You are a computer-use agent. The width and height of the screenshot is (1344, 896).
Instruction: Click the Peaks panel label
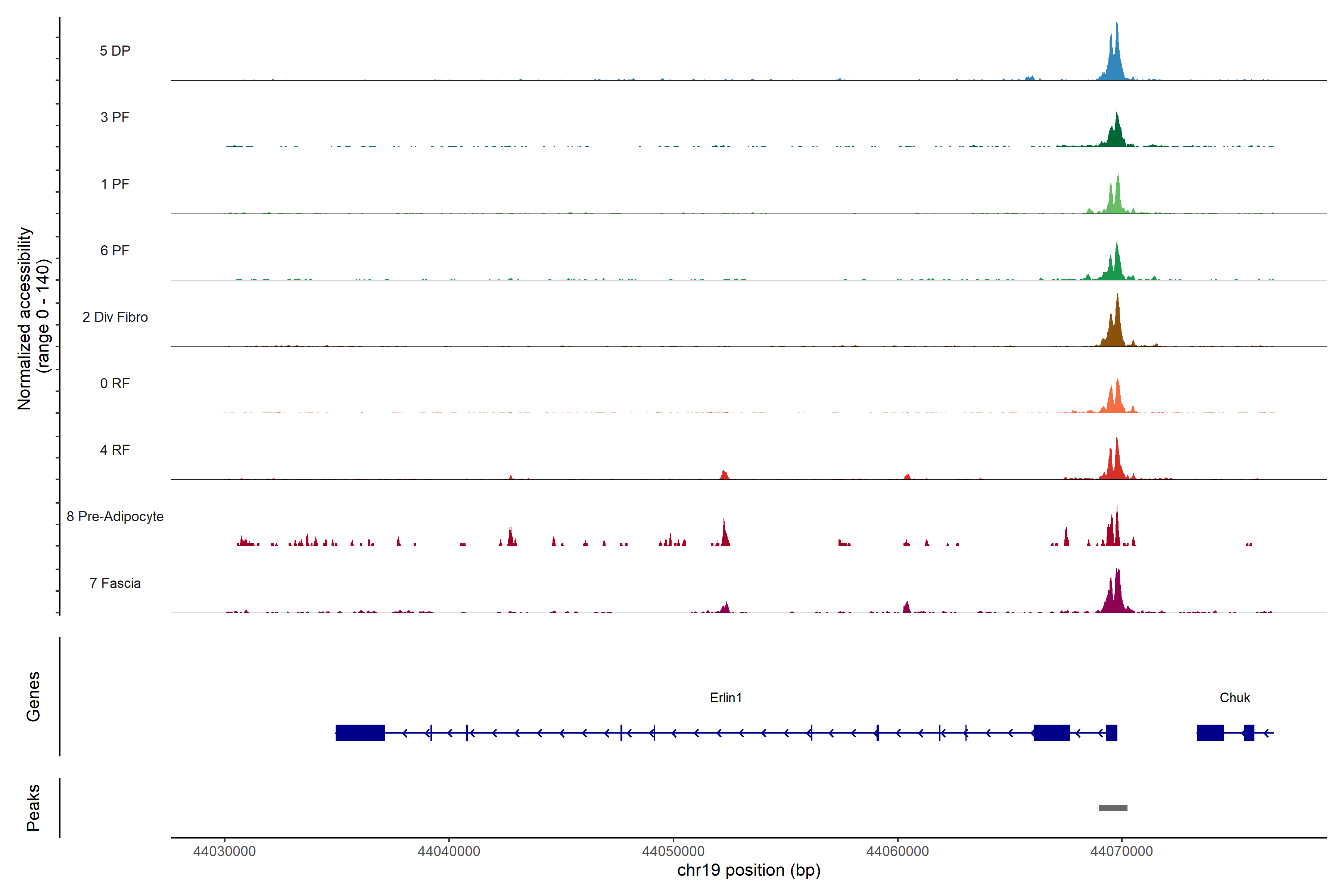point(33,808)
